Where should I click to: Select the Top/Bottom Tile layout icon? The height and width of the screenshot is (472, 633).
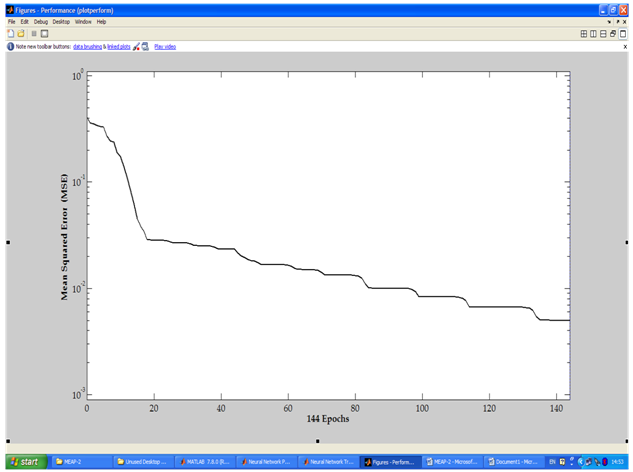603,33
